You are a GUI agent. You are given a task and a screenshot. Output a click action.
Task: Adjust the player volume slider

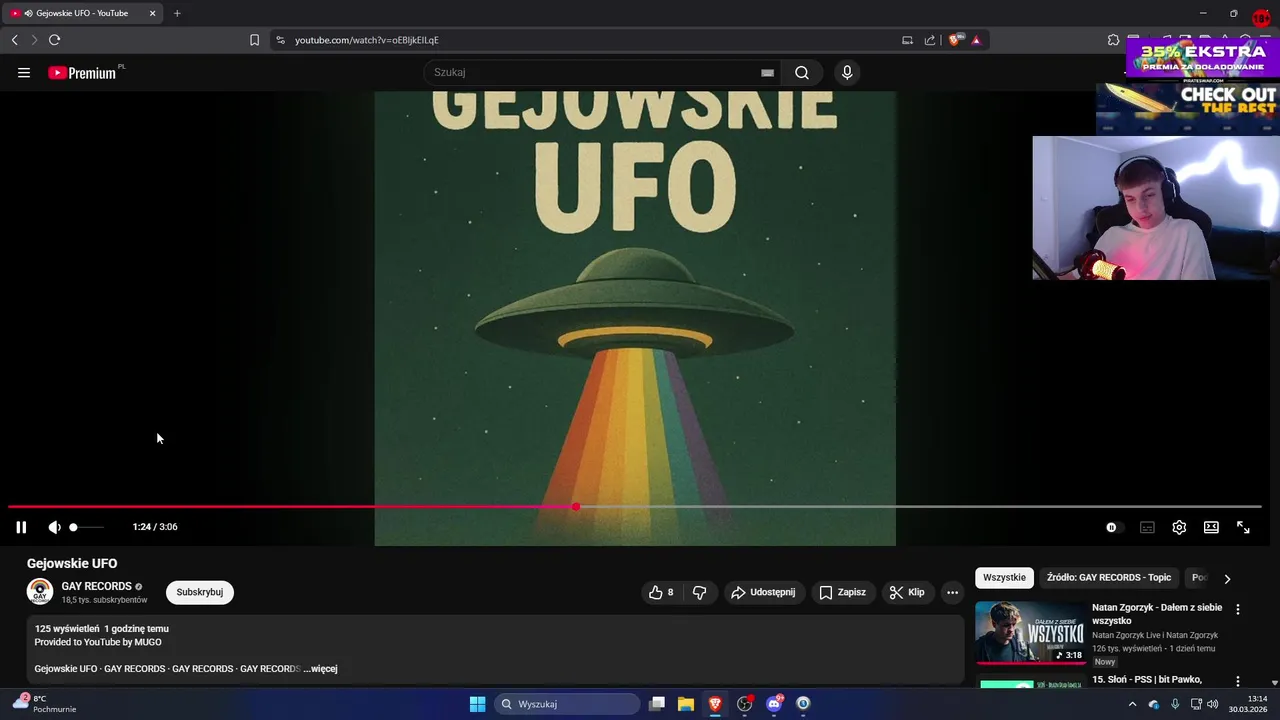[86, 527]
